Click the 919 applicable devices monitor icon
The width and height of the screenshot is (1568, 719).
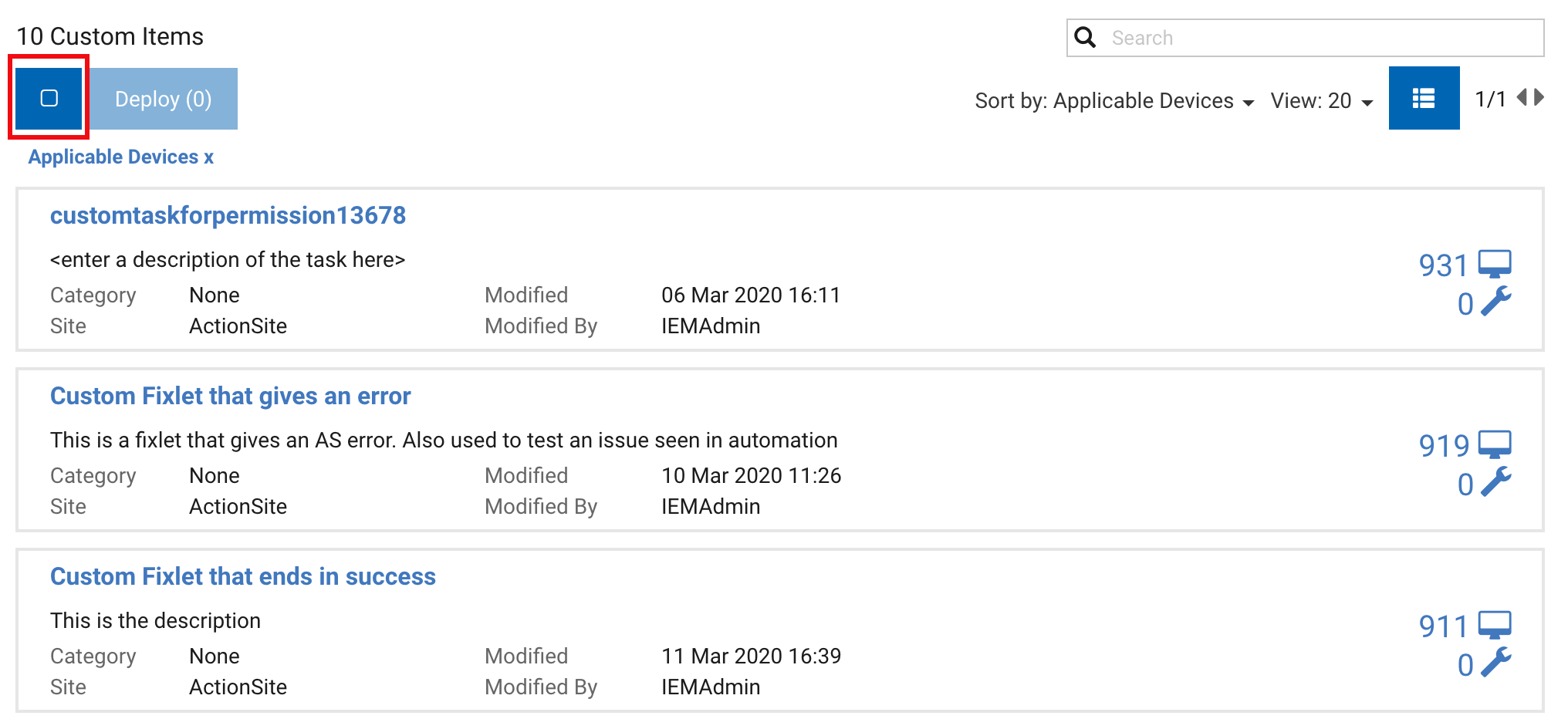click(1495, 444)
